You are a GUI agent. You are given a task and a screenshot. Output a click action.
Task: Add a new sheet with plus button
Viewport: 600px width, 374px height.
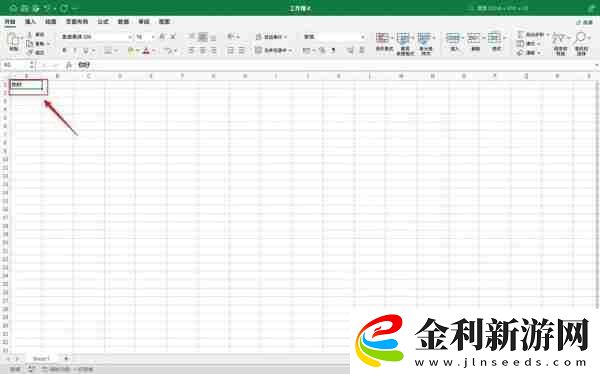(66, 359)
